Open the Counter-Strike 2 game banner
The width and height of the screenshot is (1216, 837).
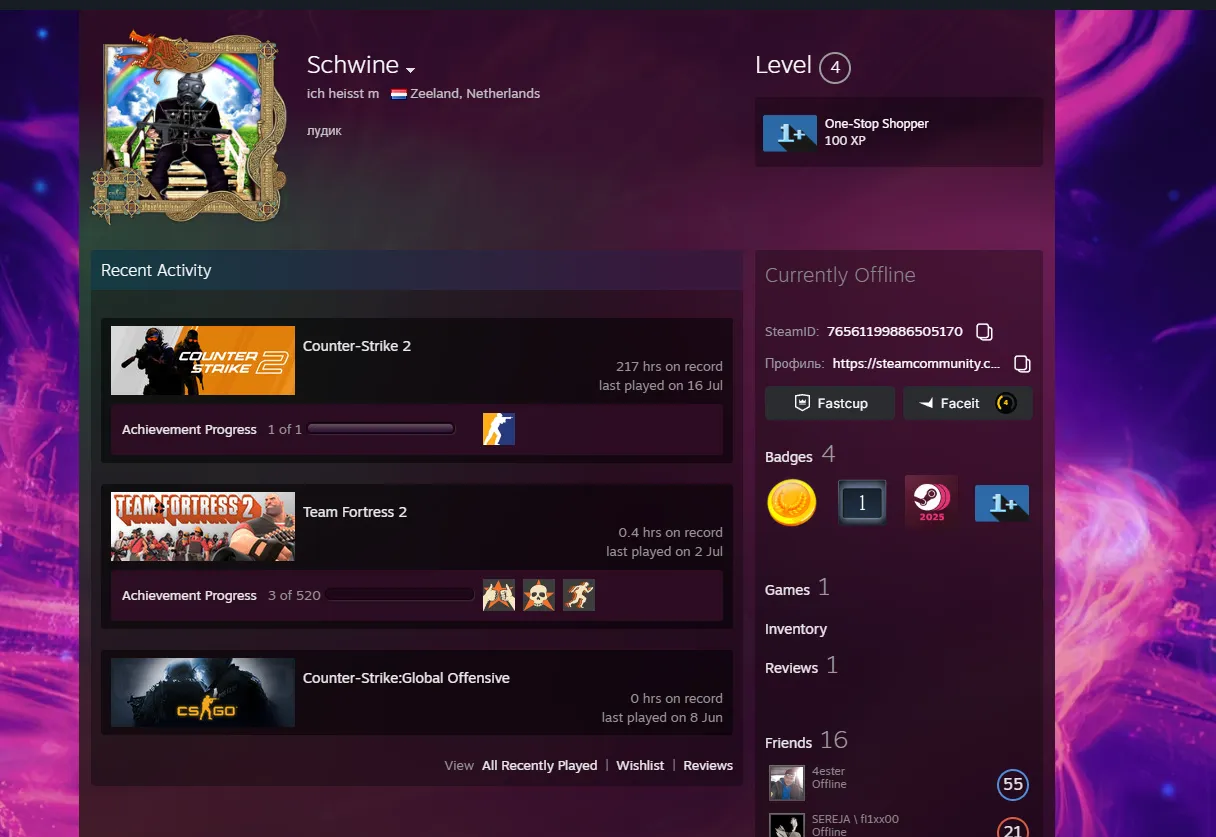coord(203,360)
